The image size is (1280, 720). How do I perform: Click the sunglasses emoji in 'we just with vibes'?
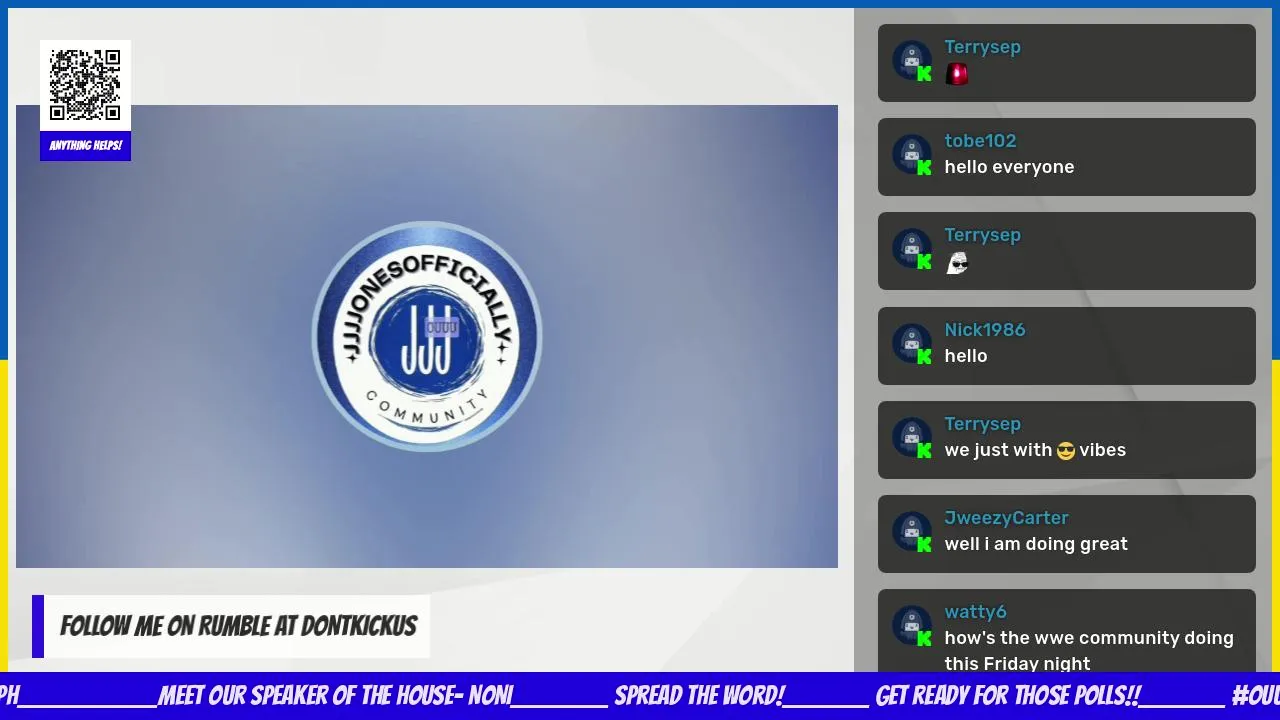coord(1065,451)
